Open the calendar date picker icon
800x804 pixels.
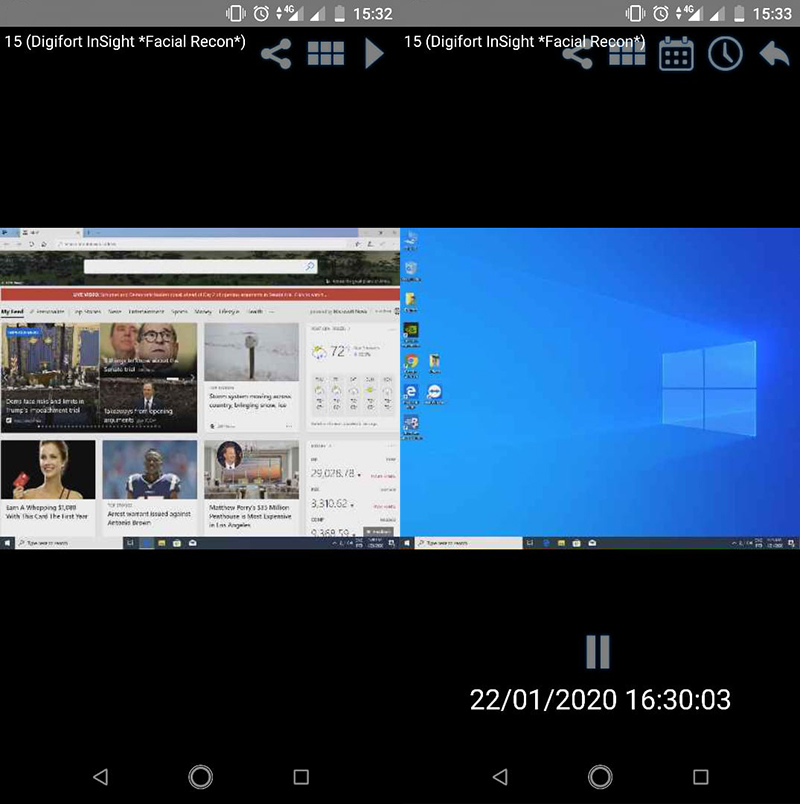676,53
